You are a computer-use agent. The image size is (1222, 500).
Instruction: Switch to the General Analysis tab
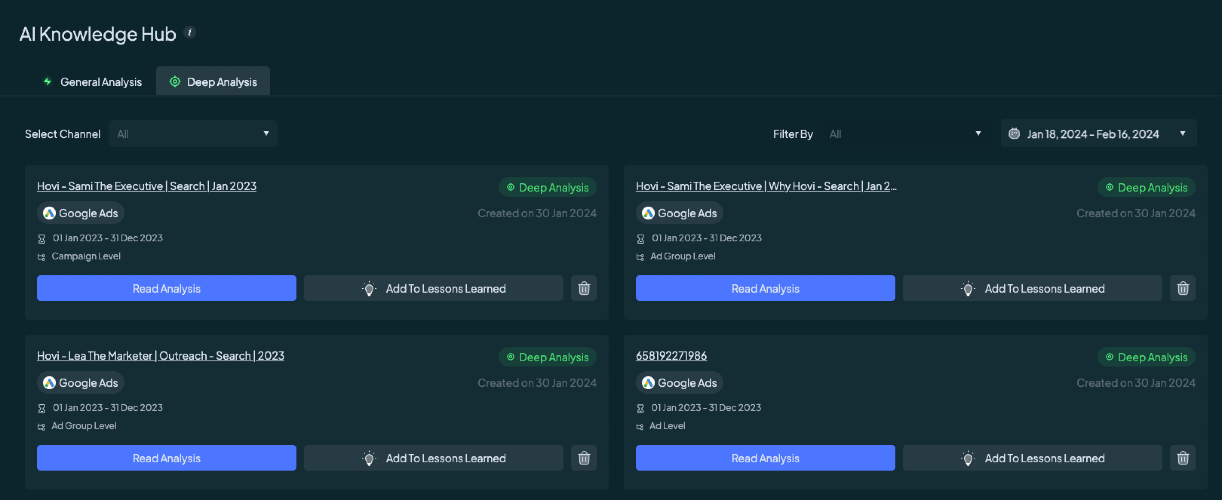pos(92,82)
